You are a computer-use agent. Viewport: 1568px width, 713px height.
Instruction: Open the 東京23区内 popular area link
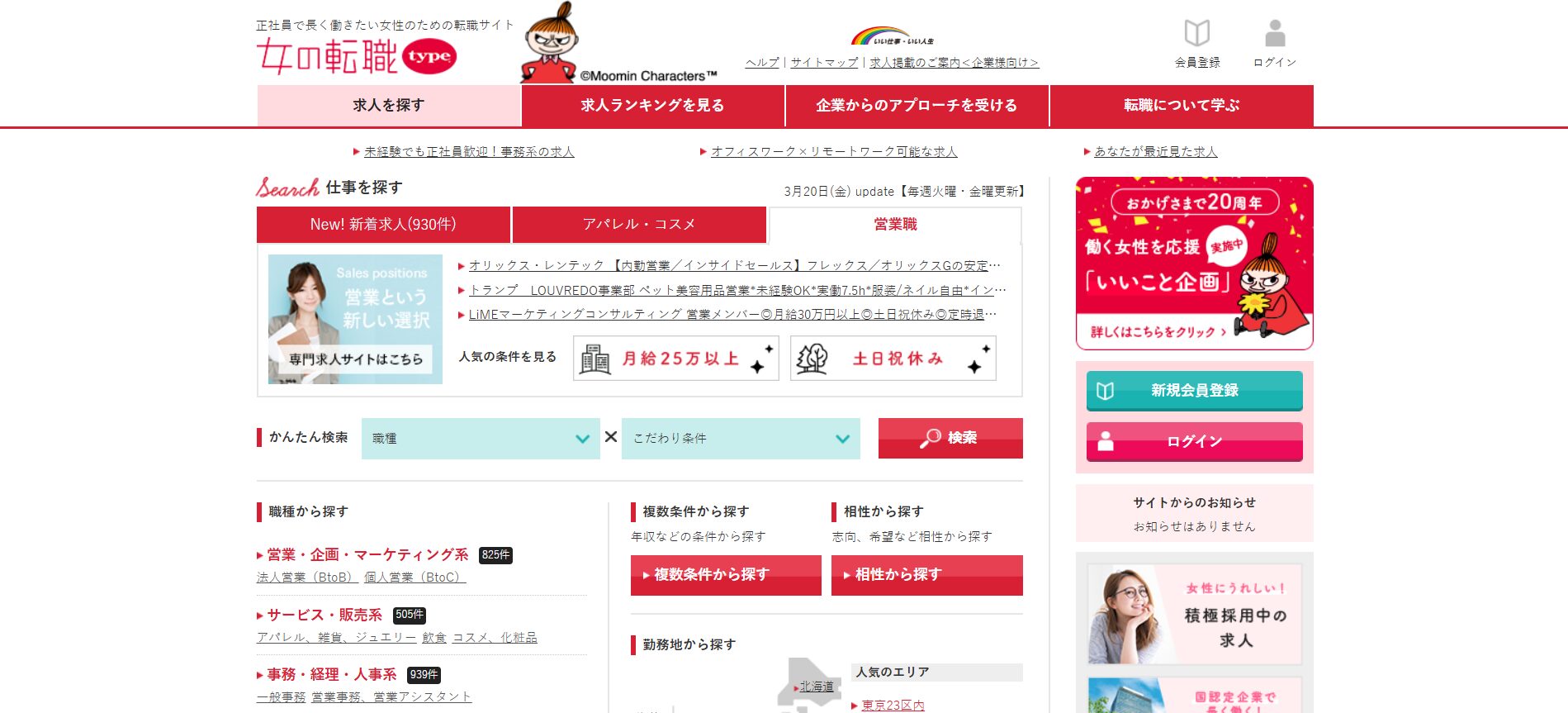(893, 706)
